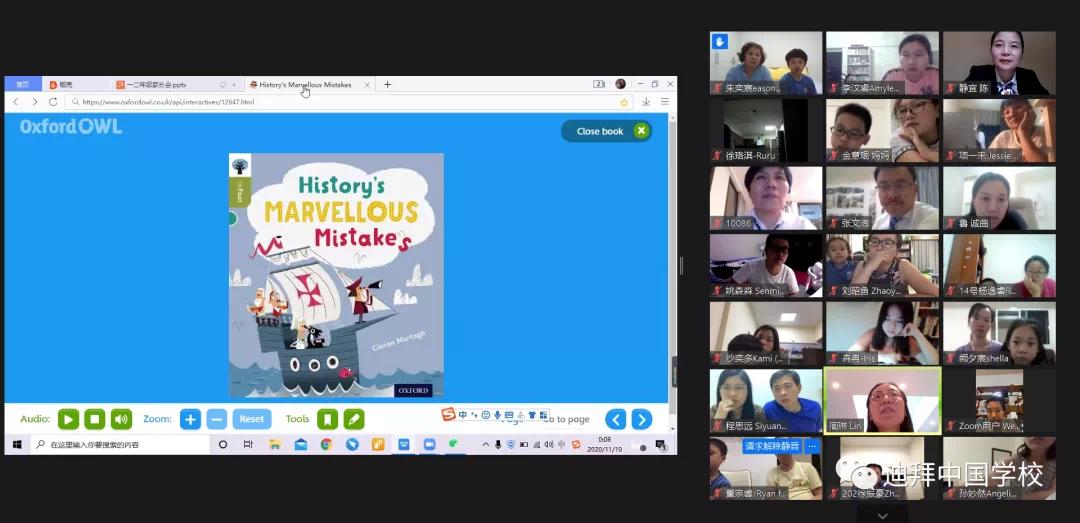The height and width of the screenshot is (523, 1080).
Task: Select 张文浩 participant video
Action: coord(882,198)
